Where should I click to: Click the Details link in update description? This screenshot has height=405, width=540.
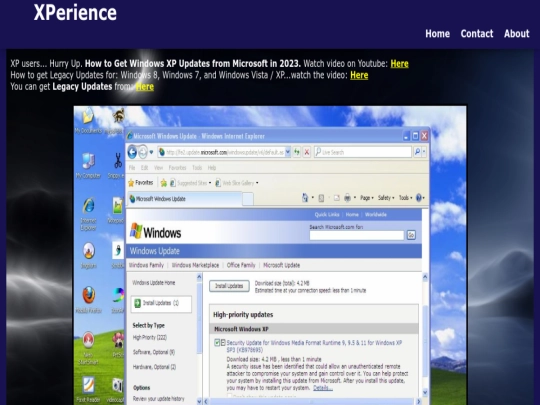click(323, 388)
